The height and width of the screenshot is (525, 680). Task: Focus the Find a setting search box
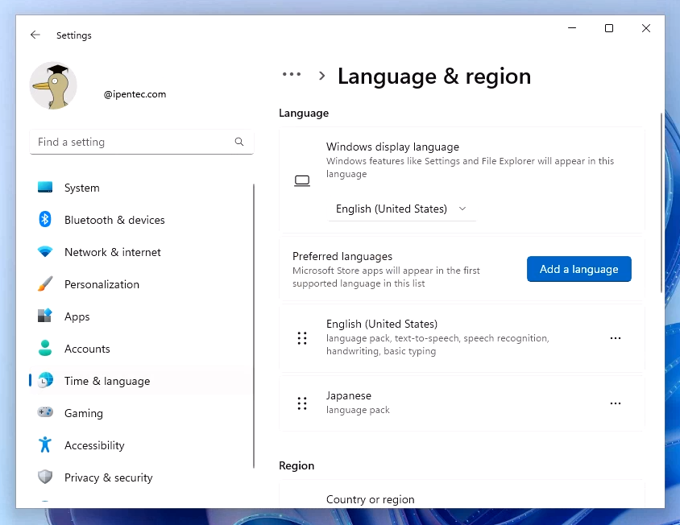click(141, 142)
